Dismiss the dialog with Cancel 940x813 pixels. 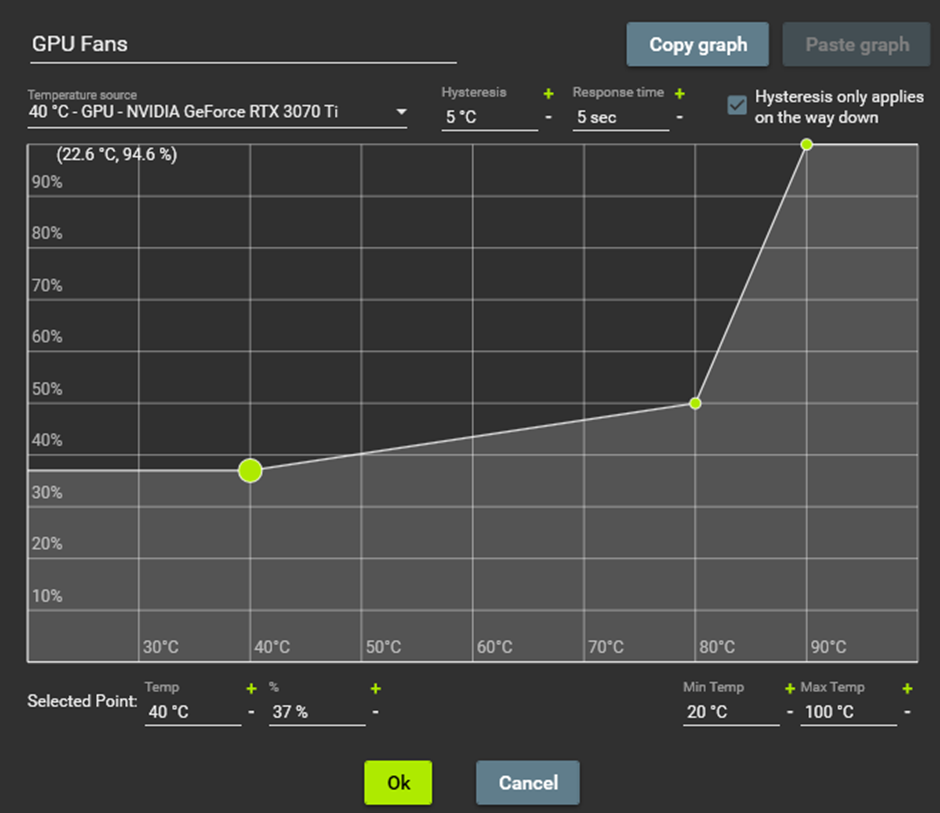[527, 783]
